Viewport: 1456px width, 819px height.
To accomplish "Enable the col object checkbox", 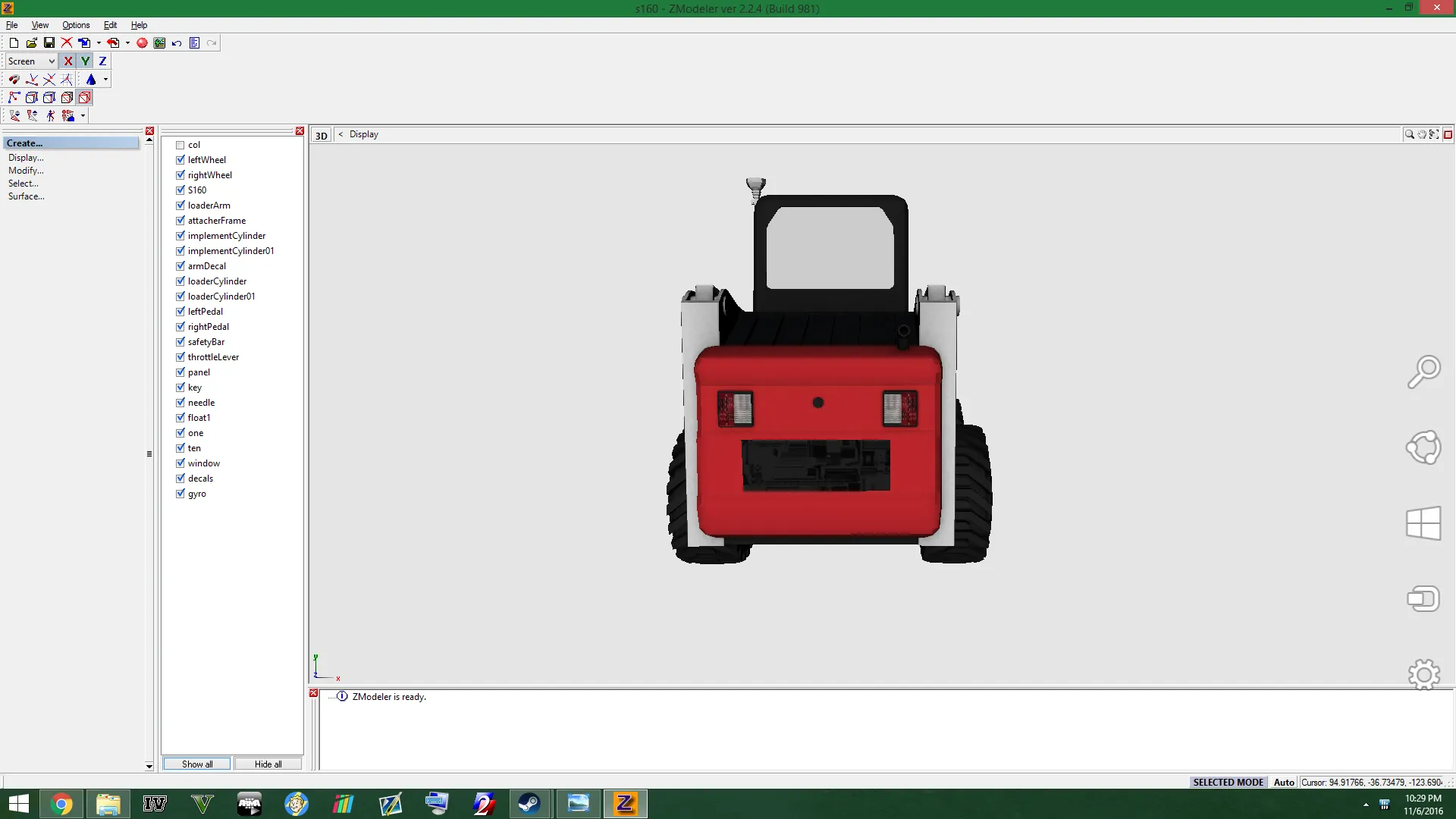I will point(180,145).
